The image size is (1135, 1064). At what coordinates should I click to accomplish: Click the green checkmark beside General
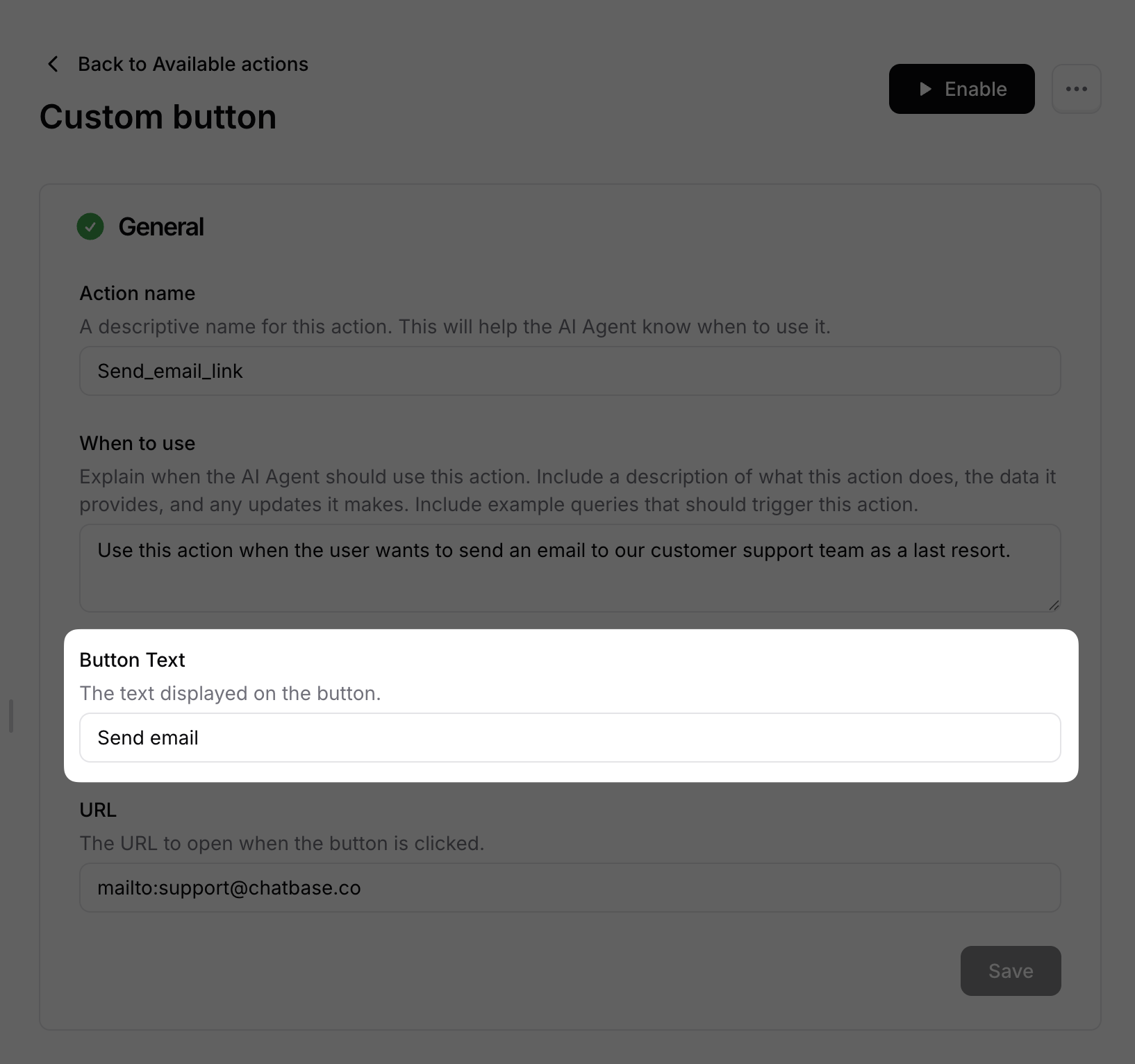coord(90,226)
